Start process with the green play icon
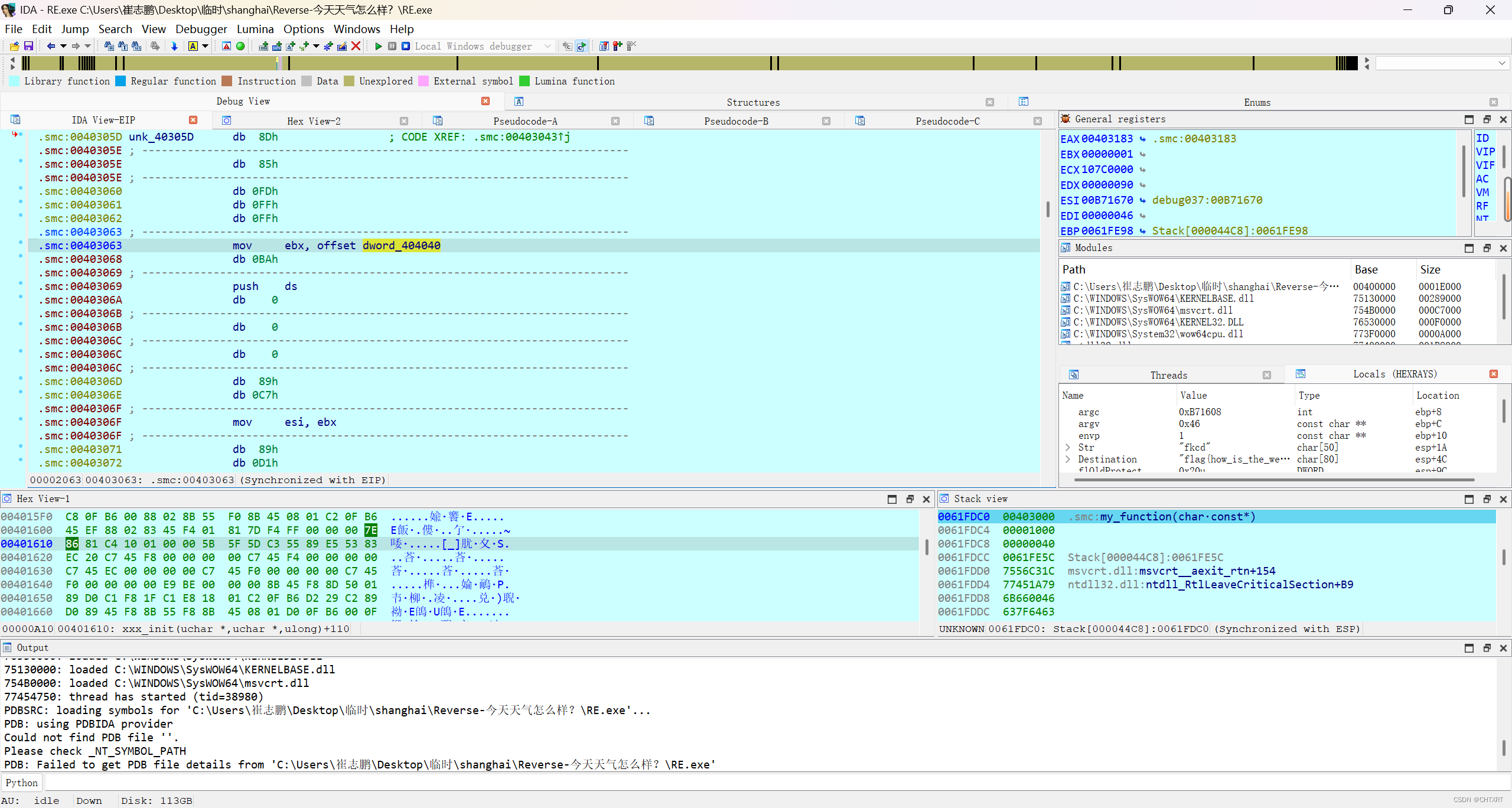 coord(379,46)
